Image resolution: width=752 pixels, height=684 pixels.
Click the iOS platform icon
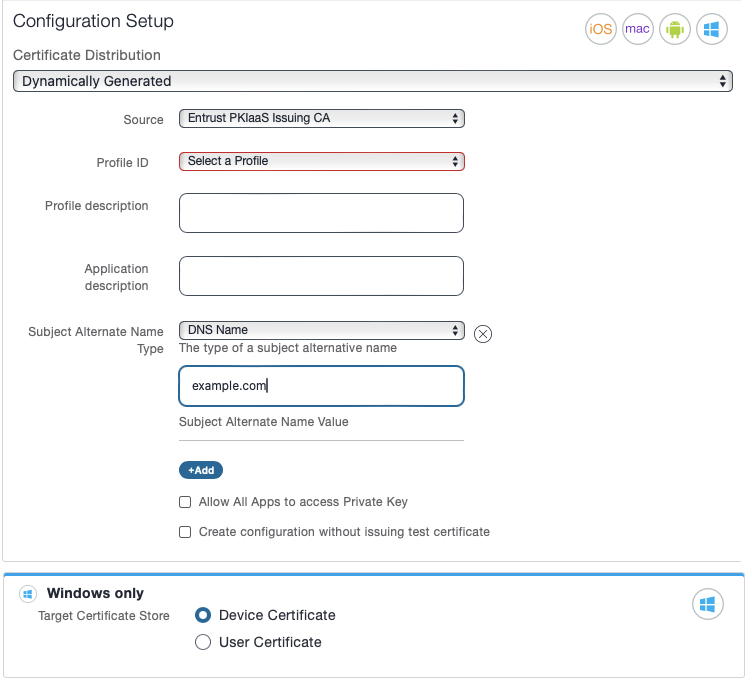pyautogui.click(x=600, y=29)
